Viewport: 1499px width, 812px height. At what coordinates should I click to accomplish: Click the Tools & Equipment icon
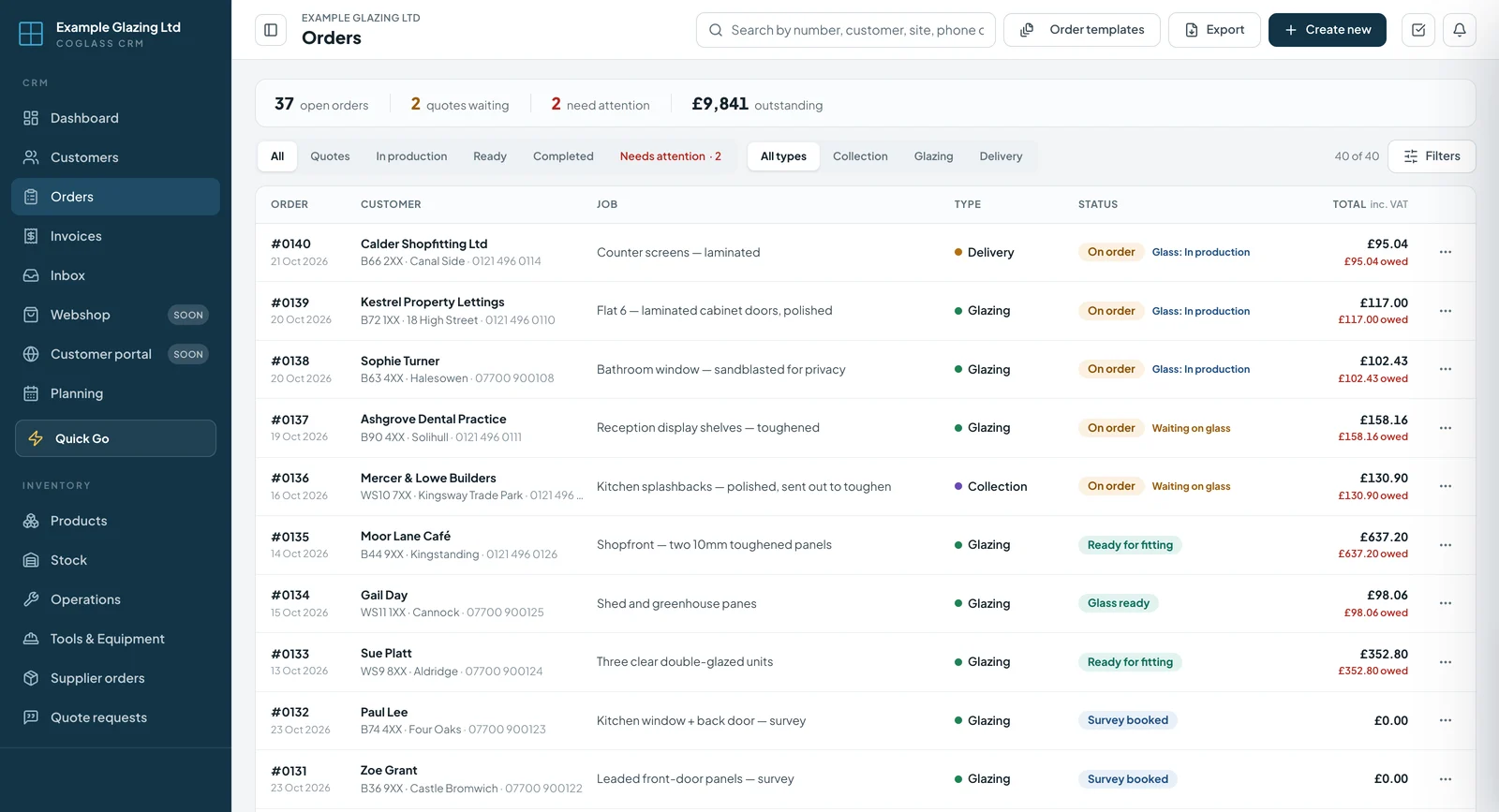[31, 639]
